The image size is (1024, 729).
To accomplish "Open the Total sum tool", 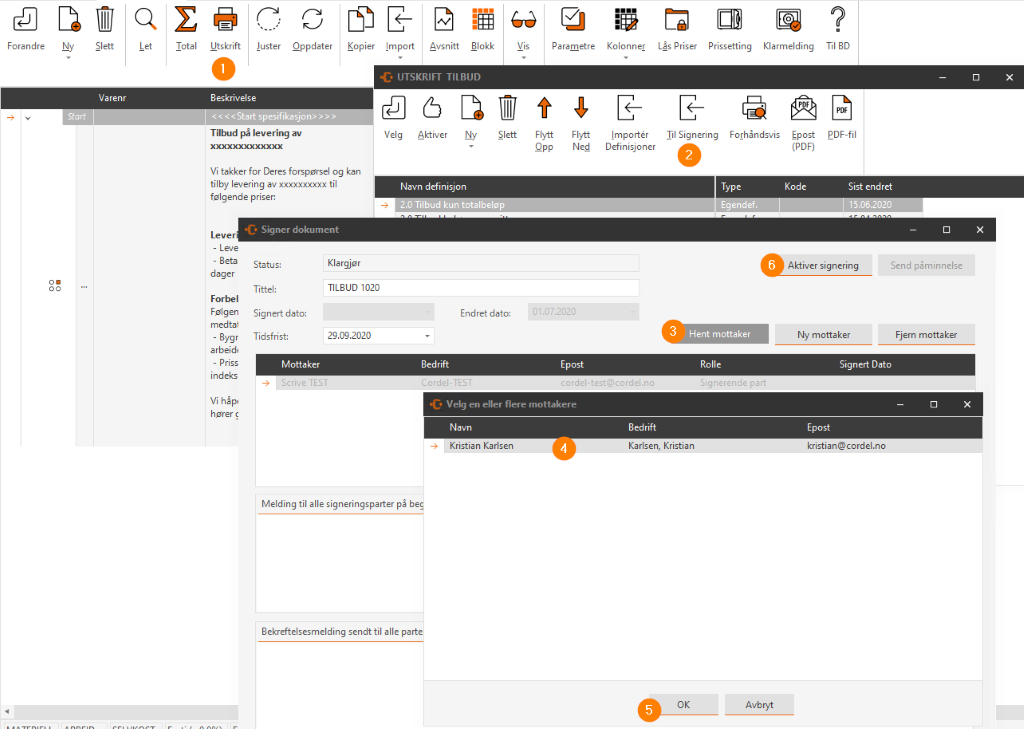I will pos(186,19).
